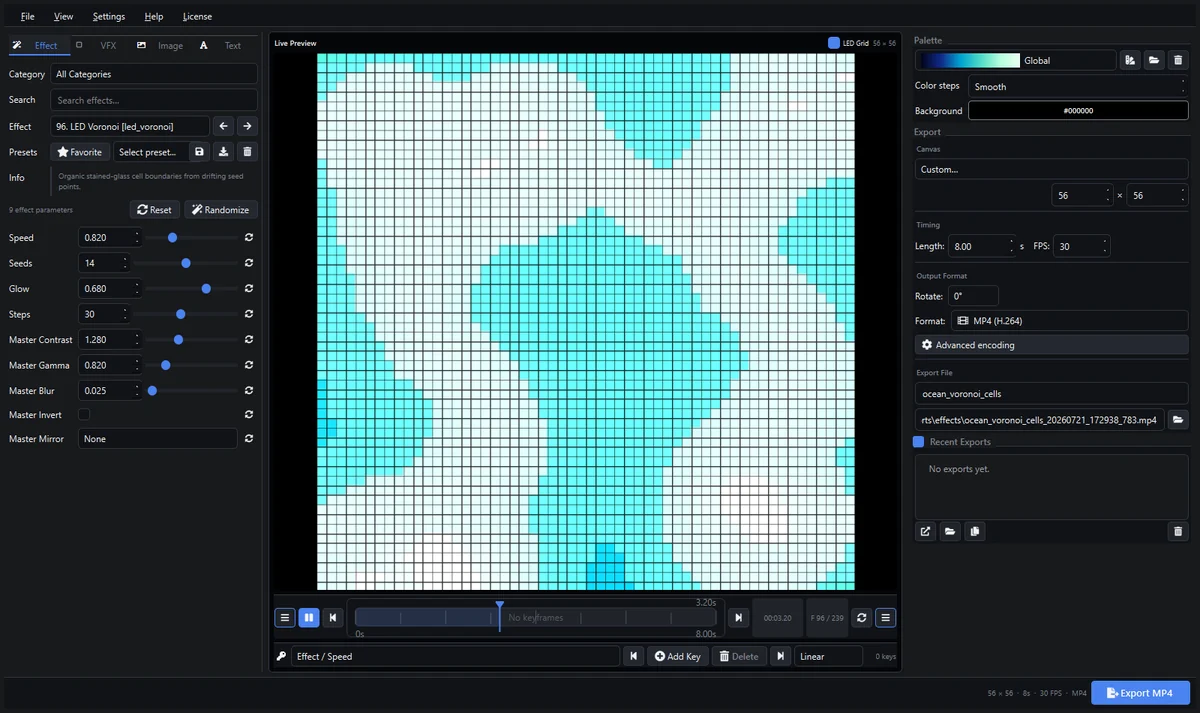Delete the palette with trash icon

(1178, 60)
